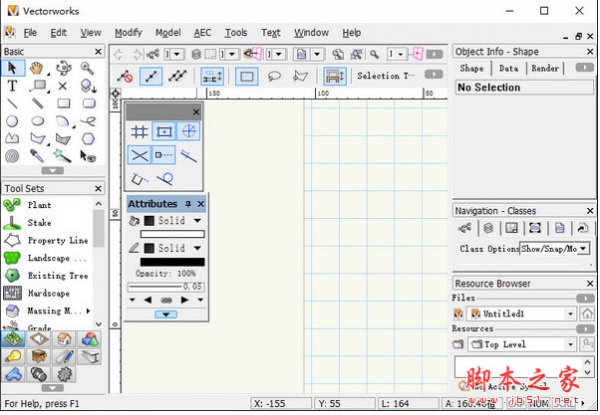This screenshot has height=415, width=600.
Task: Select the Eyedropper tool
Action: [38, 156]
